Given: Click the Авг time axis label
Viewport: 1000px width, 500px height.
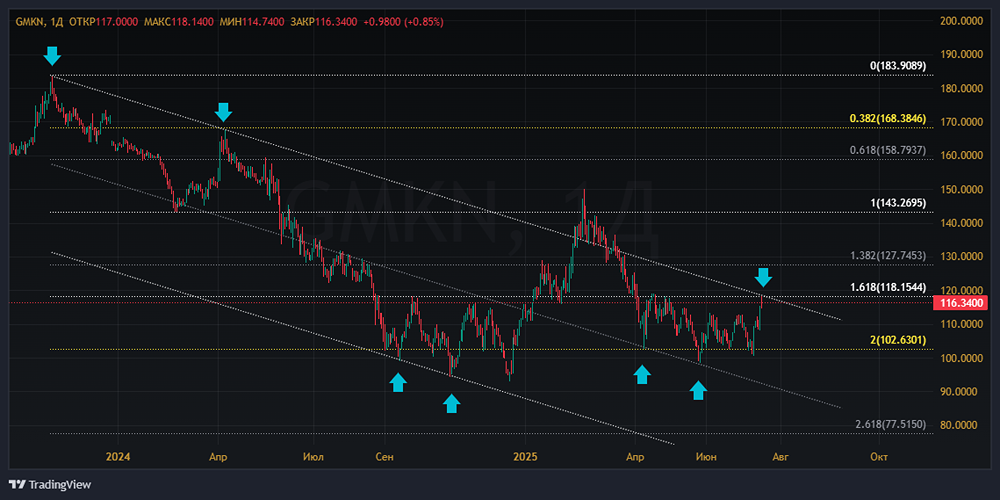Looking at the screenshot, I should (780, 457).
